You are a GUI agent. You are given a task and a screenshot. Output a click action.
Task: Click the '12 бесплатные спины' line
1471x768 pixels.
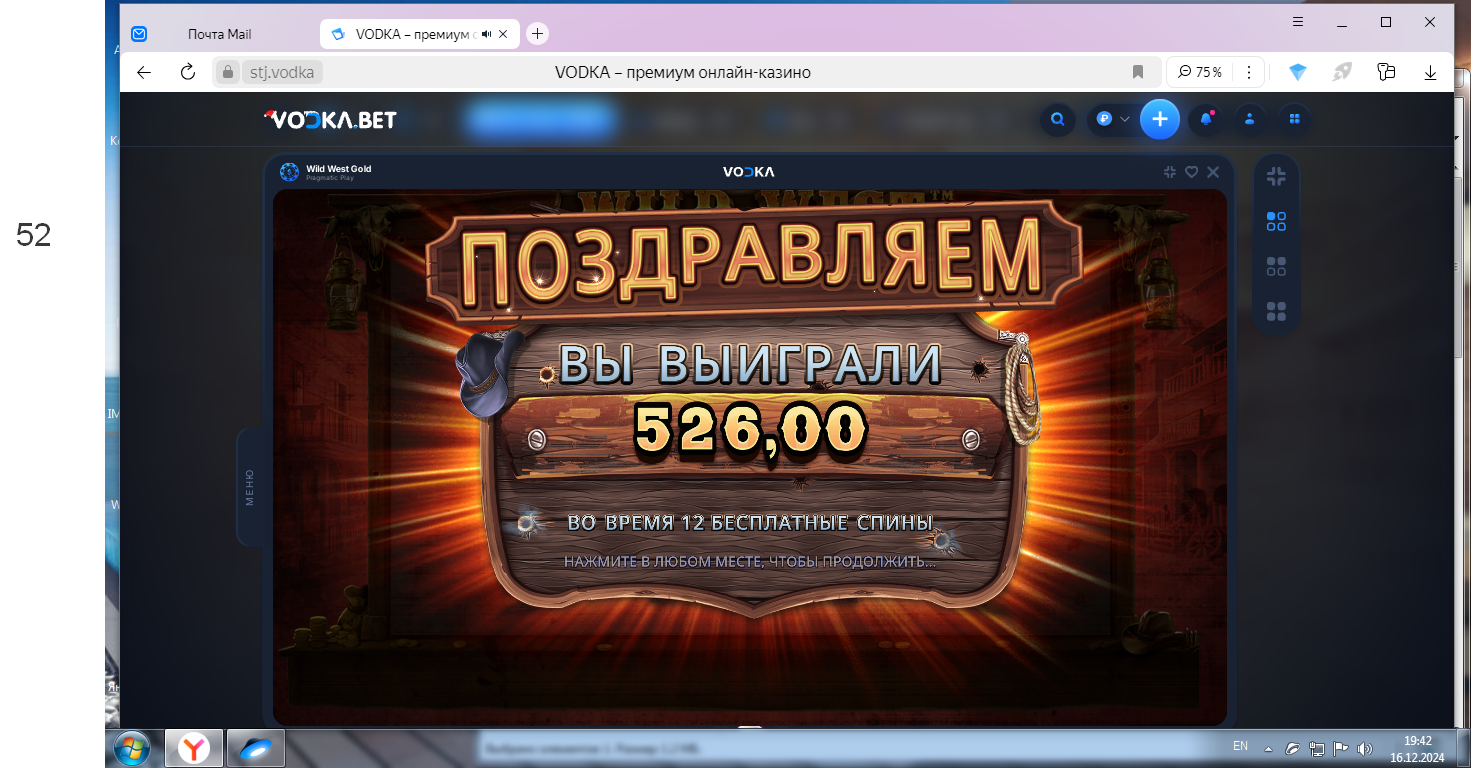[750, 523]
